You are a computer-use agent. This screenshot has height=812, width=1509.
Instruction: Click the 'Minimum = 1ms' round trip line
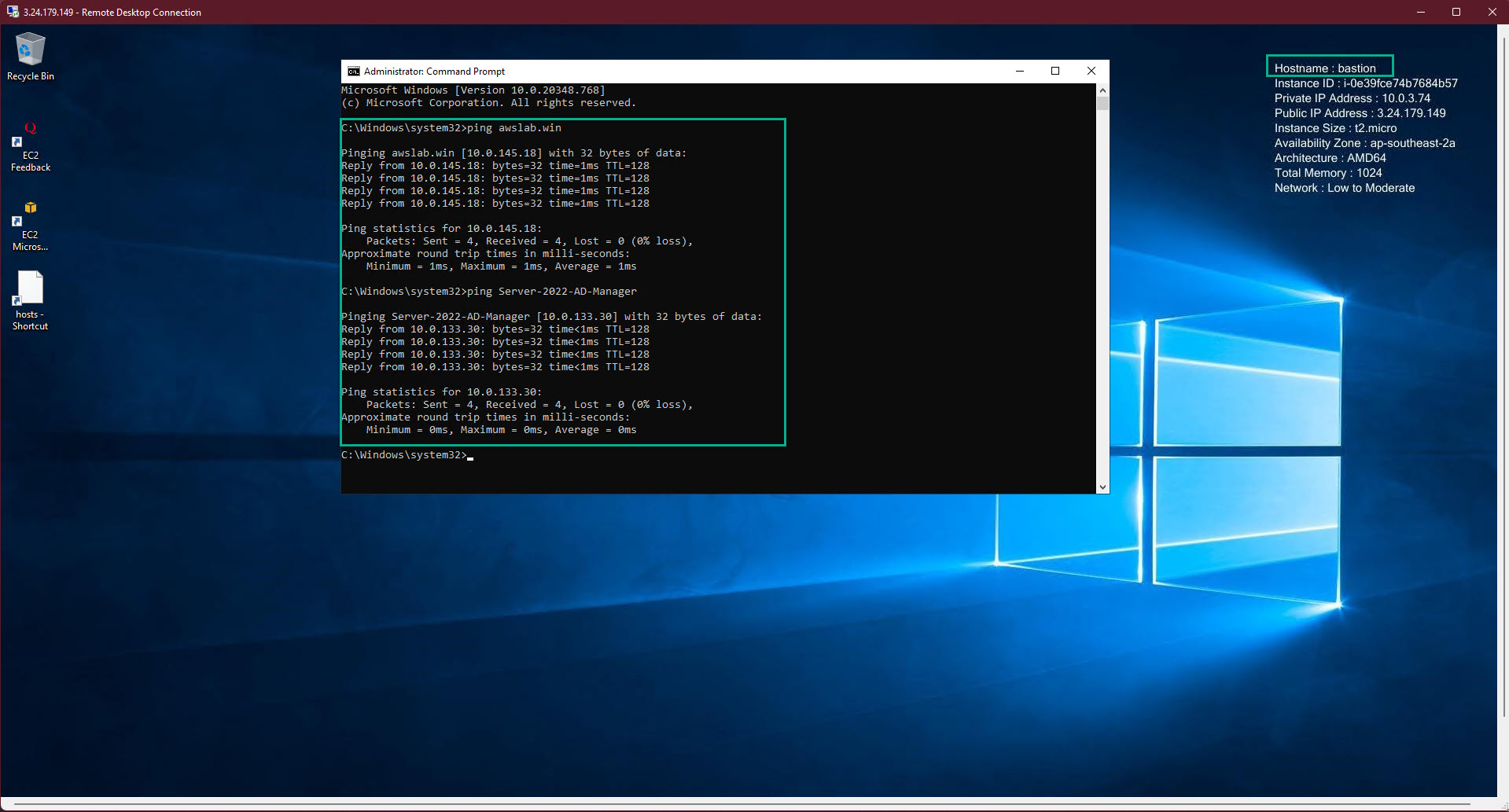[502, 266]
